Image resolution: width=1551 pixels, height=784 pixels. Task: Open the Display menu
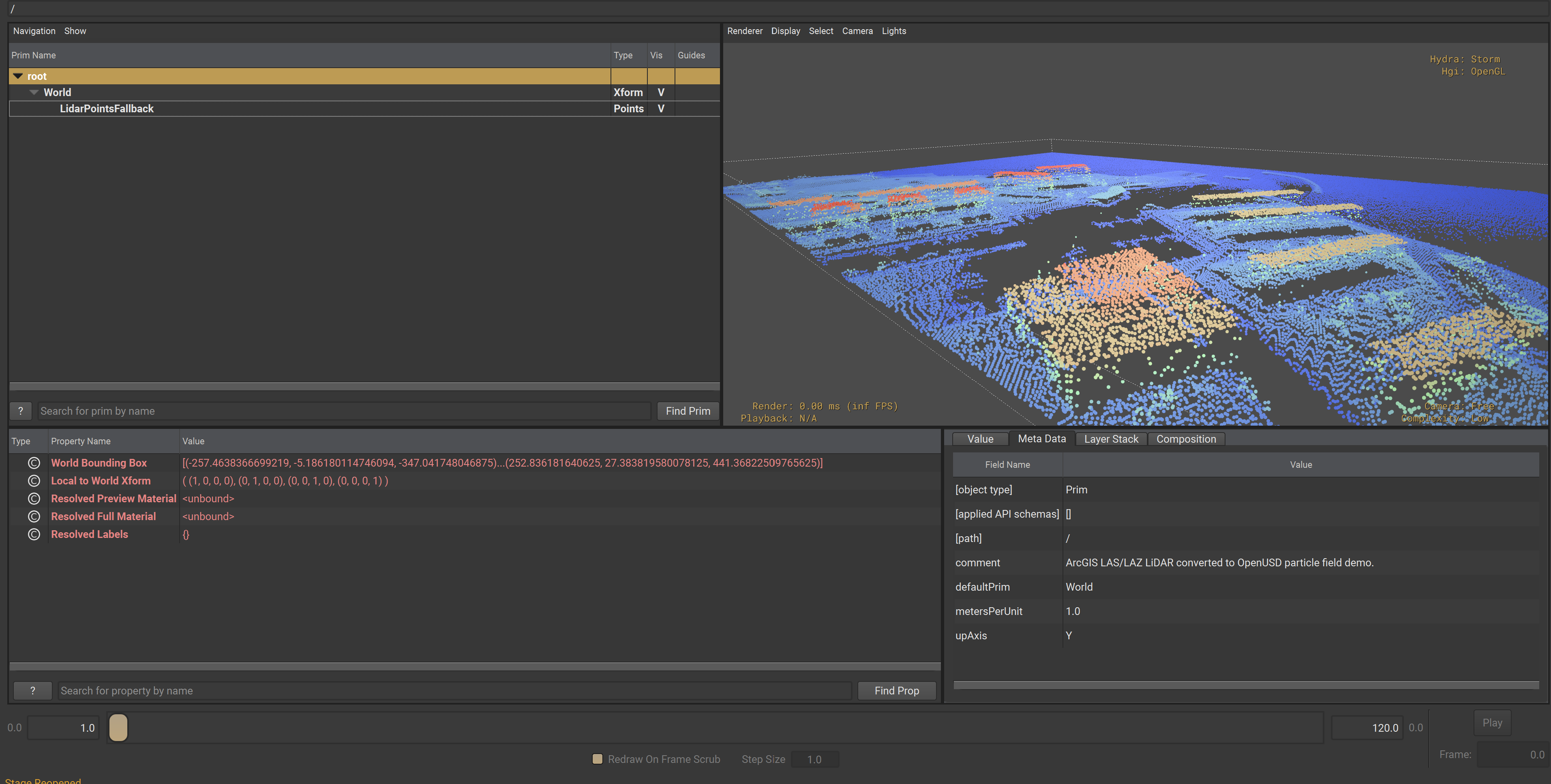tap(785, 31)
